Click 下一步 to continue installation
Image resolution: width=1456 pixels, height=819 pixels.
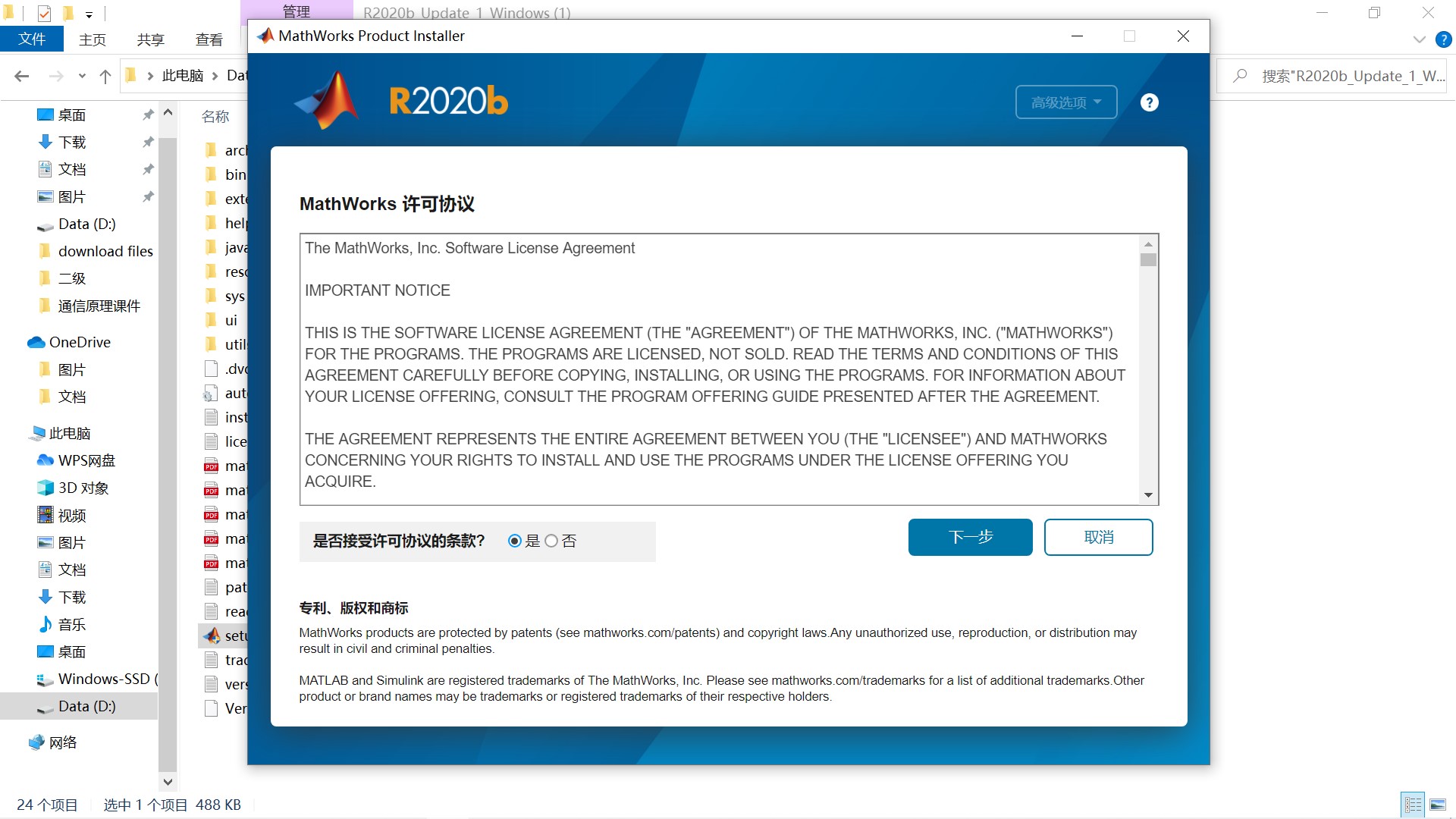tap(970, 537)
